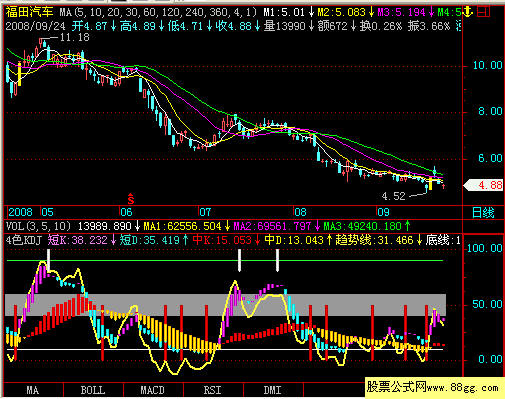
Task: Click the 2008 year label on time axis
Action: tap(21, 212)
